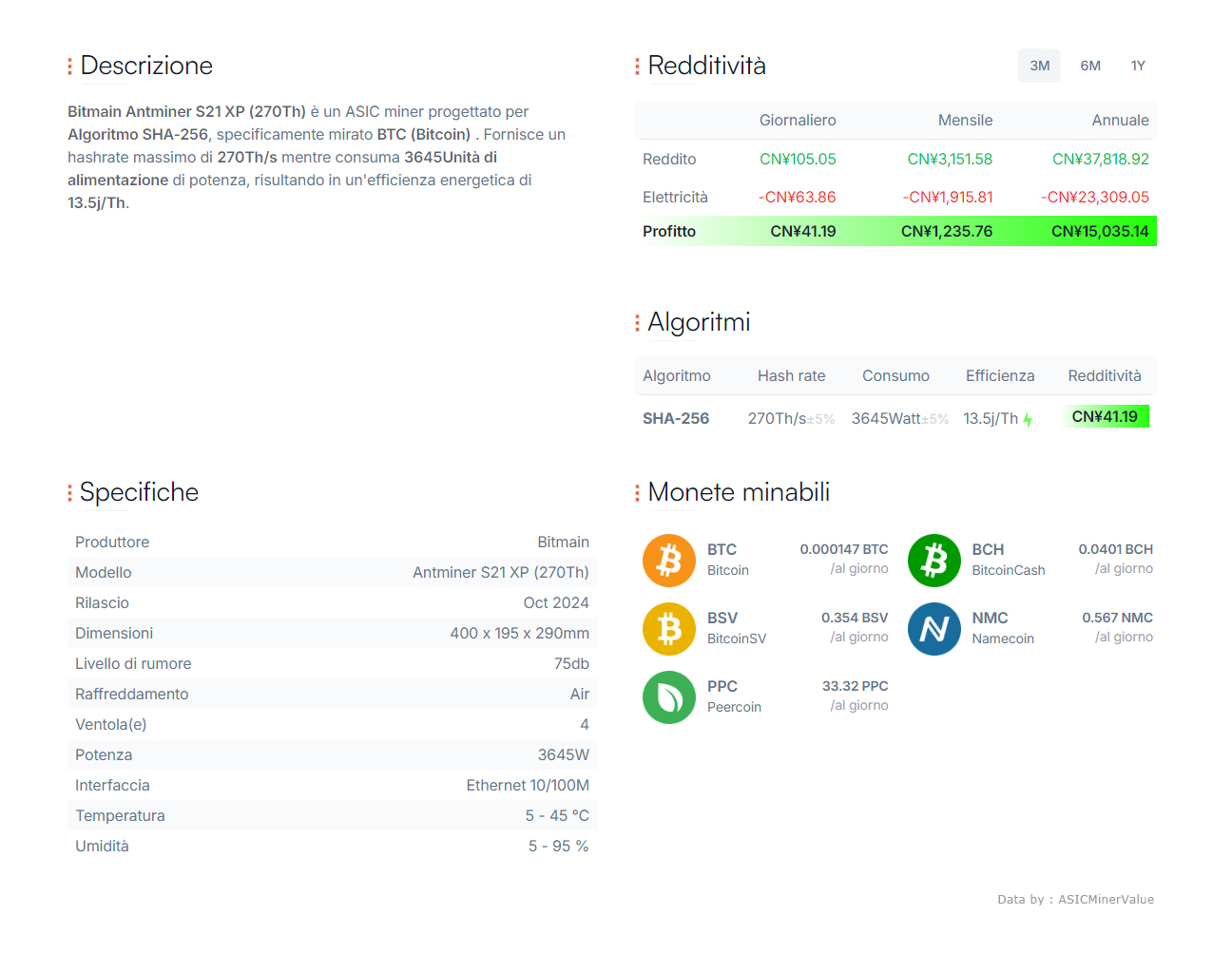Click the 33.32 PPC daily yield
The height and width of the screenshot is (953, 1232).
coord(856,686)
